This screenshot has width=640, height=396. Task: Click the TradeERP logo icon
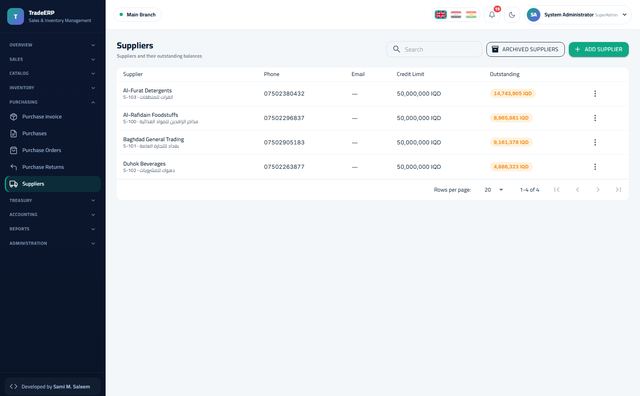16,16
